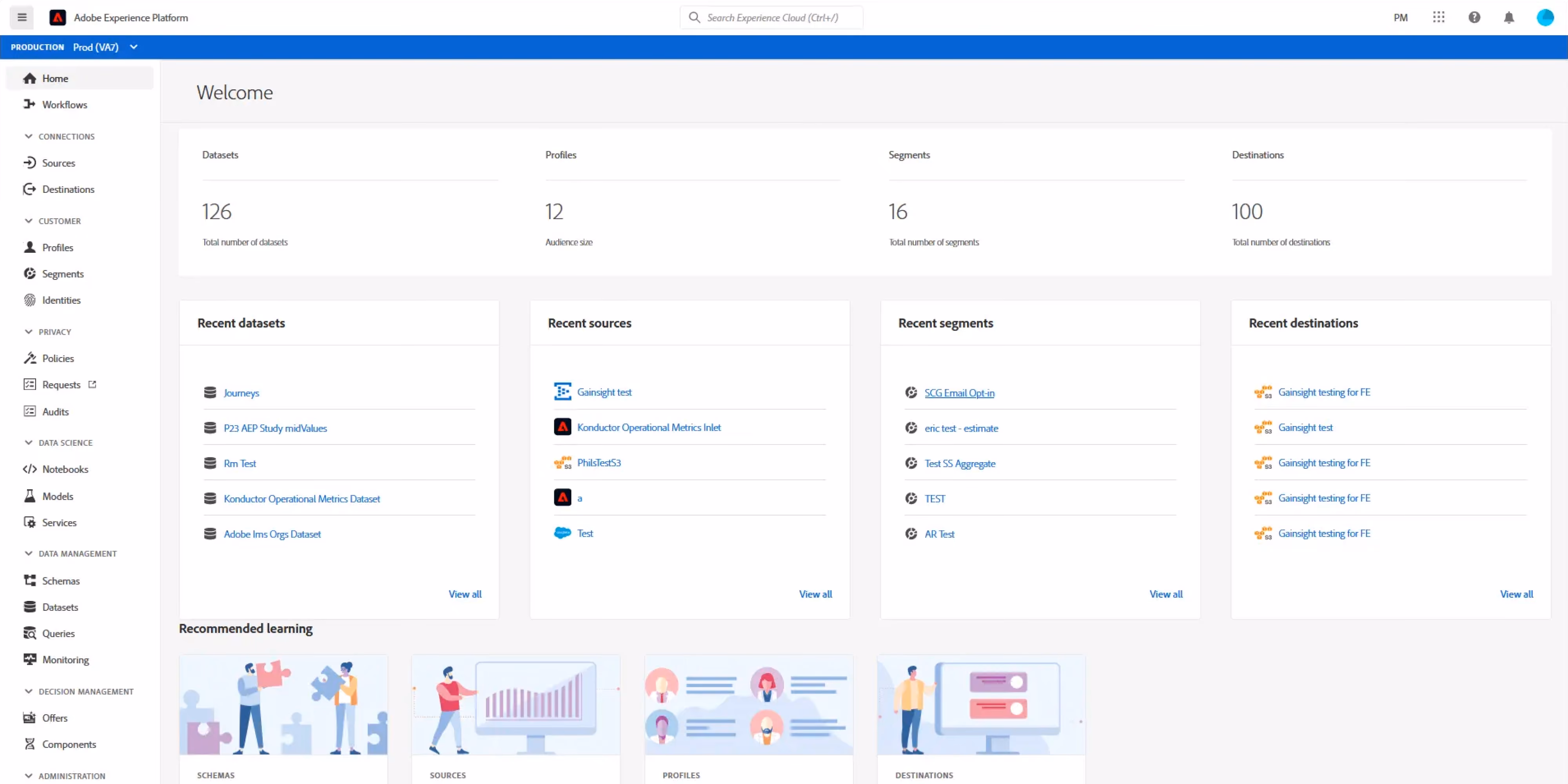Click the Adobe logo icon
This screenshot has height=784, width=1568.
click(57, 18)
